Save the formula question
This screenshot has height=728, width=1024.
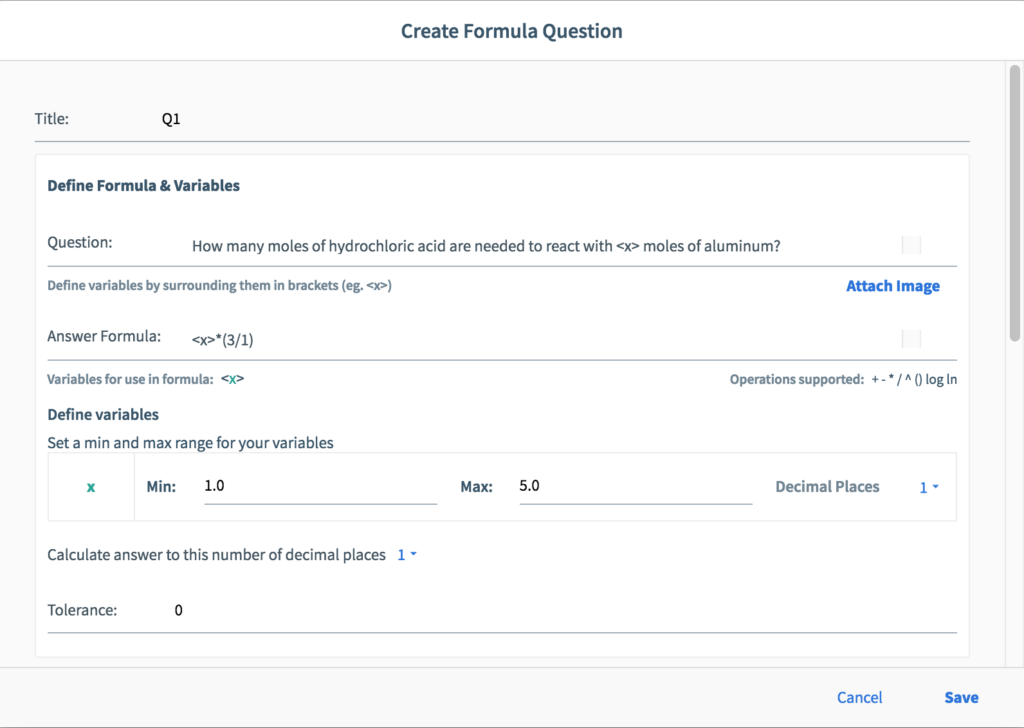(961, 697)
